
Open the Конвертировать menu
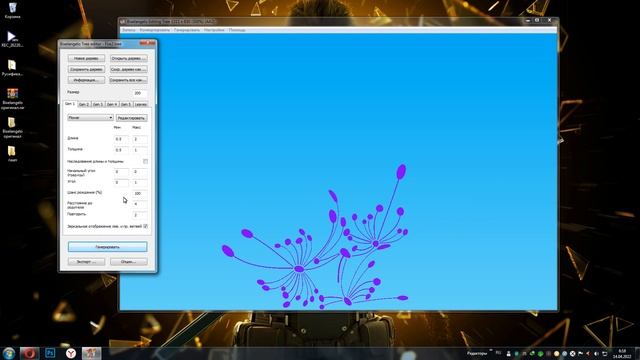155,30
